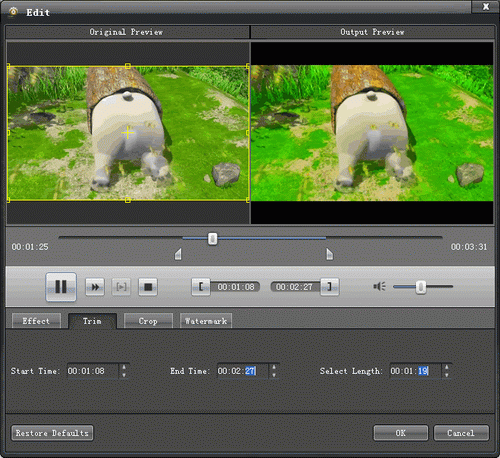Stop the video with the stop button
The image size is (500, 458).
click(148, 287)
